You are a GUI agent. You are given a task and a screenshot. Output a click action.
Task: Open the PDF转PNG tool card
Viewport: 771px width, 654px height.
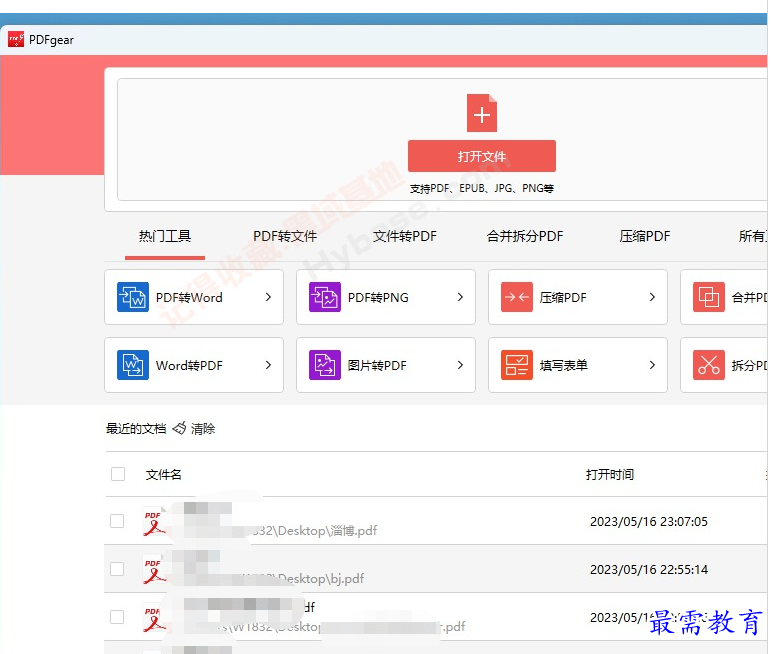pos(386,297)
